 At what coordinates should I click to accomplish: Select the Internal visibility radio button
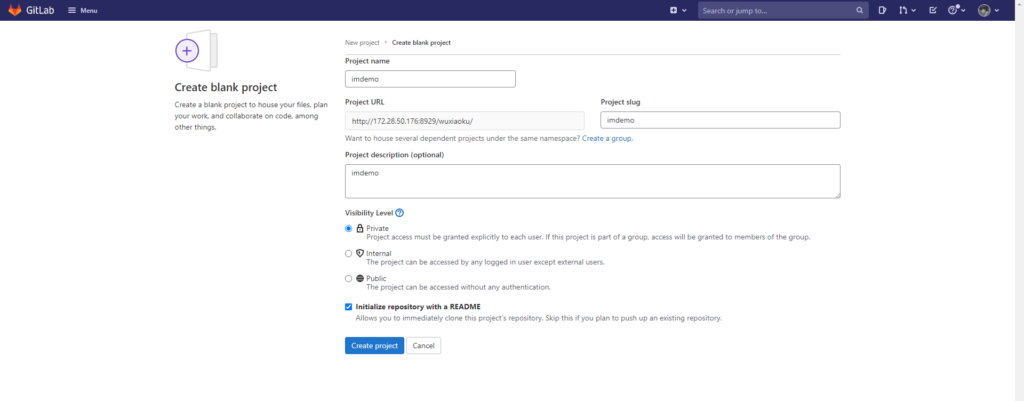[349, 254]
